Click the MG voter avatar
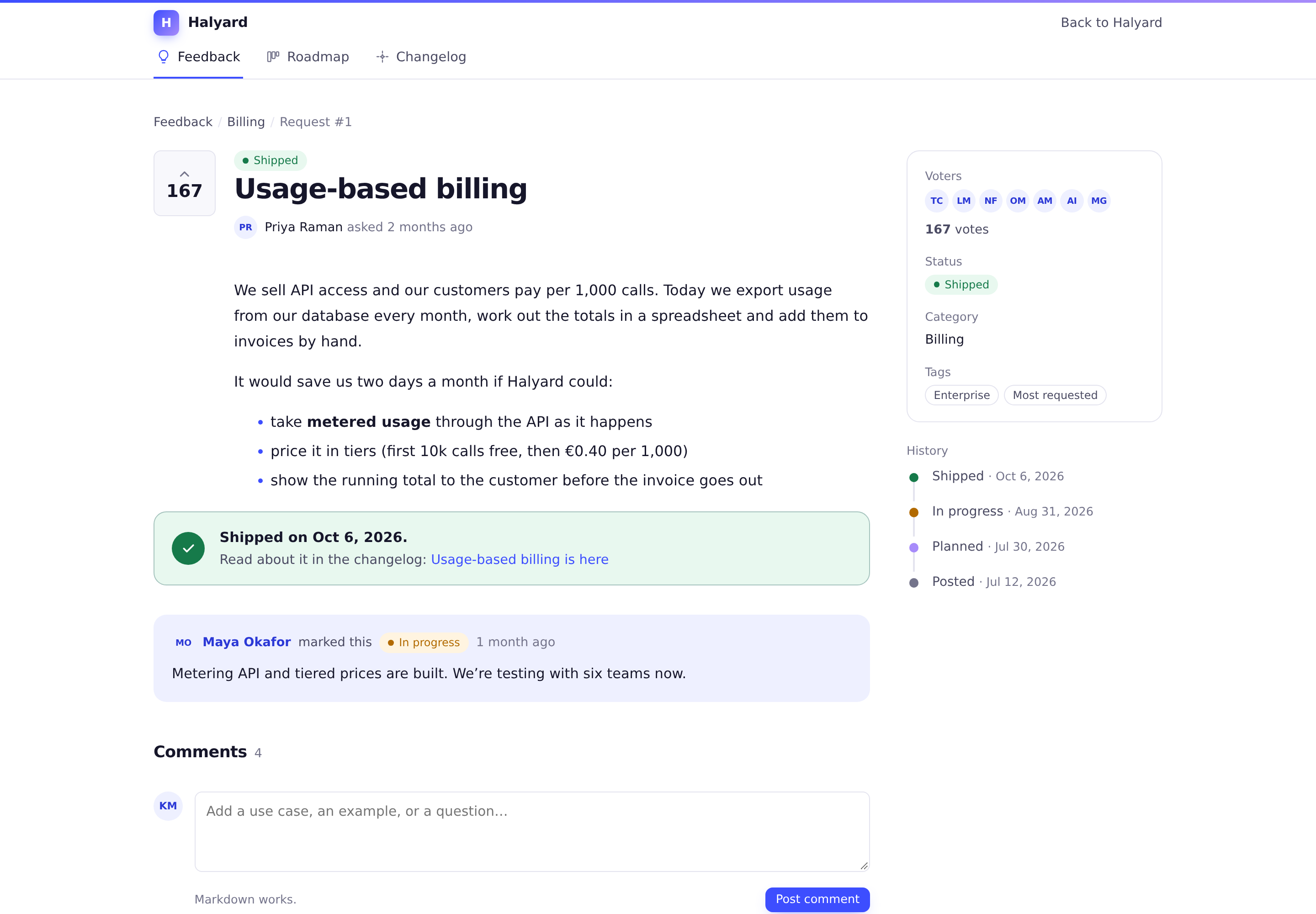 click(x=1098, y=201)
